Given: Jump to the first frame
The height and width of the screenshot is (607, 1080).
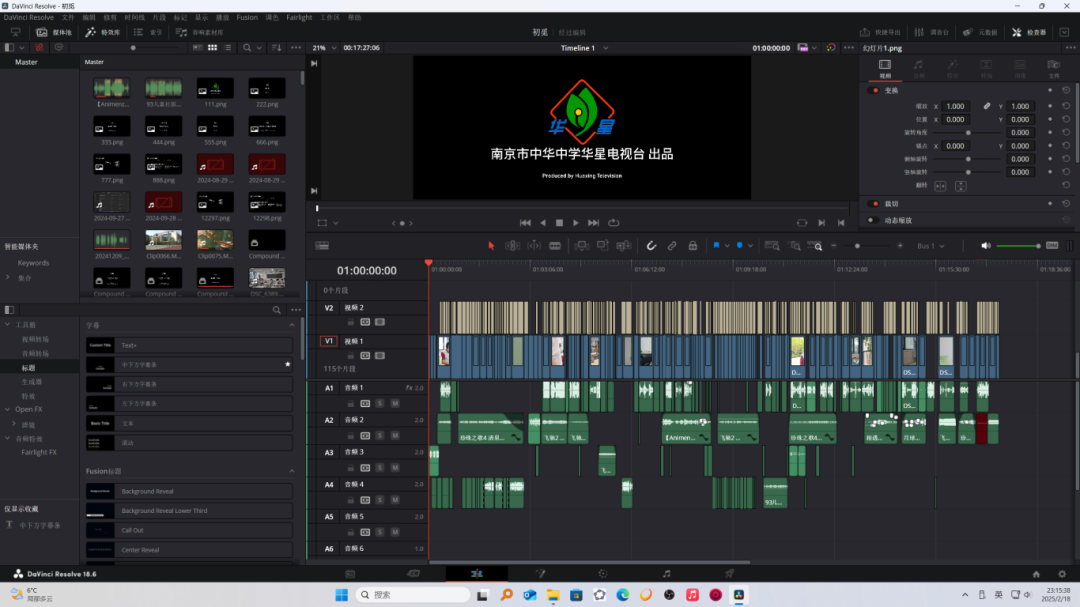Looking at the screenshot, I should click(x=525, y=223).
